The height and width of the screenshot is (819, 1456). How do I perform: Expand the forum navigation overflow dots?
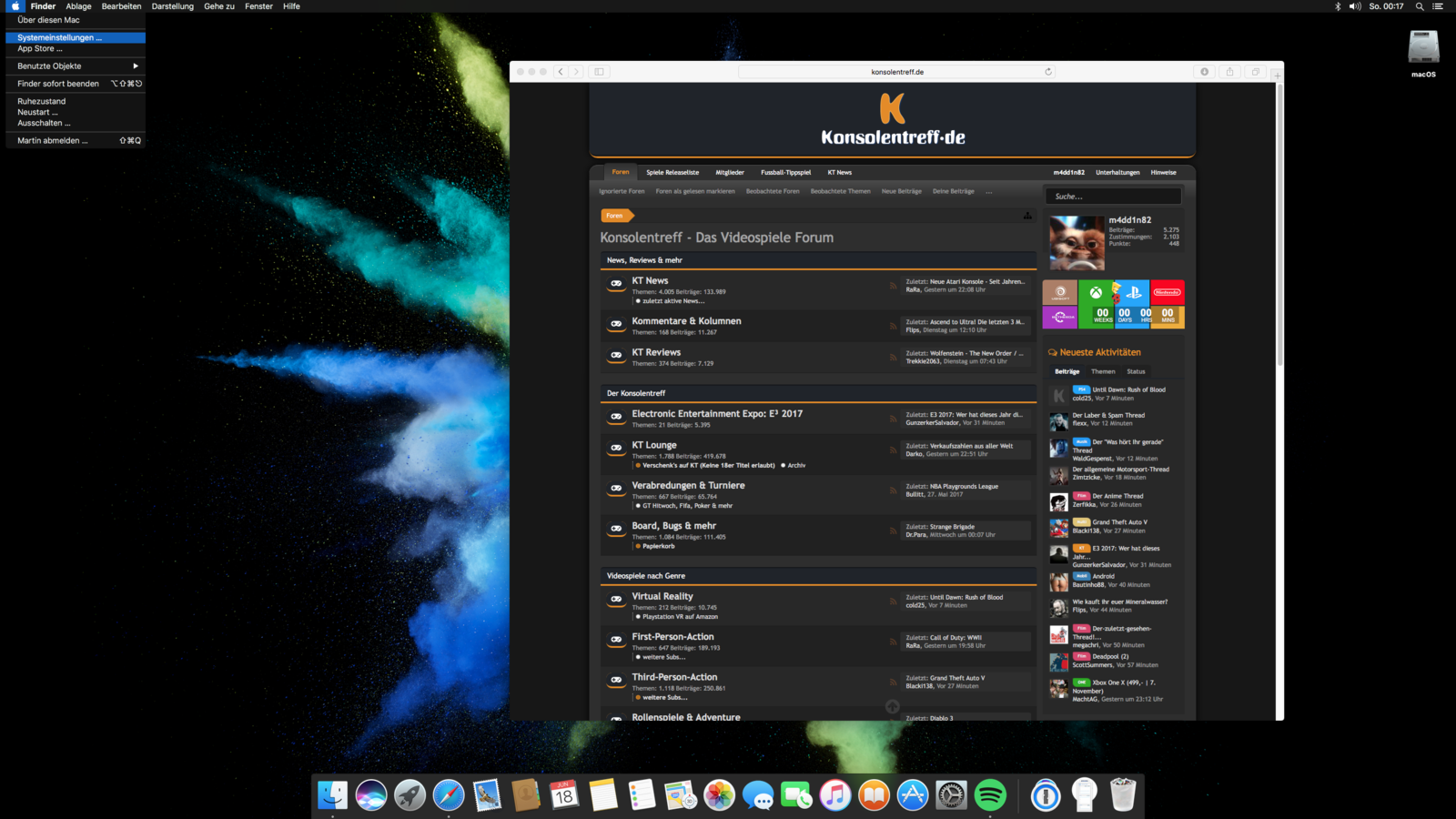click(x=989, y=191)
